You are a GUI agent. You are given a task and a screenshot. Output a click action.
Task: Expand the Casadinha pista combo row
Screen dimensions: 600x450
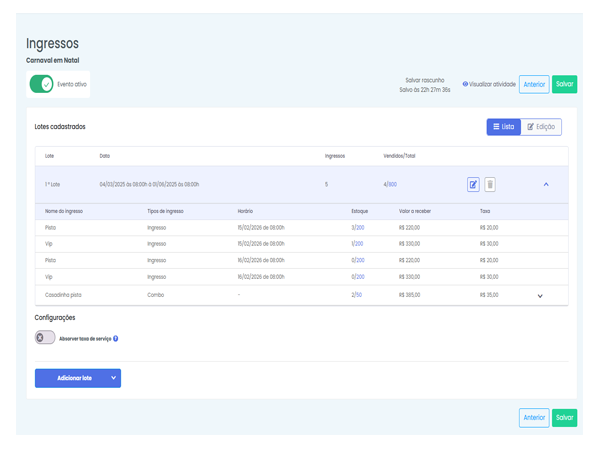(x=540, y=296)
